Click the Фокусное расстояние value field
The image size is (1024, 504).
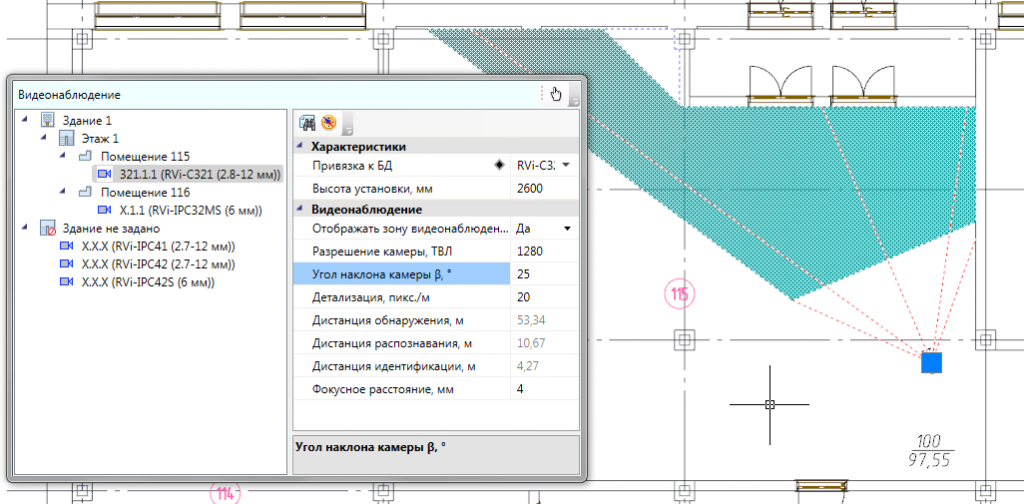(545, 390)
